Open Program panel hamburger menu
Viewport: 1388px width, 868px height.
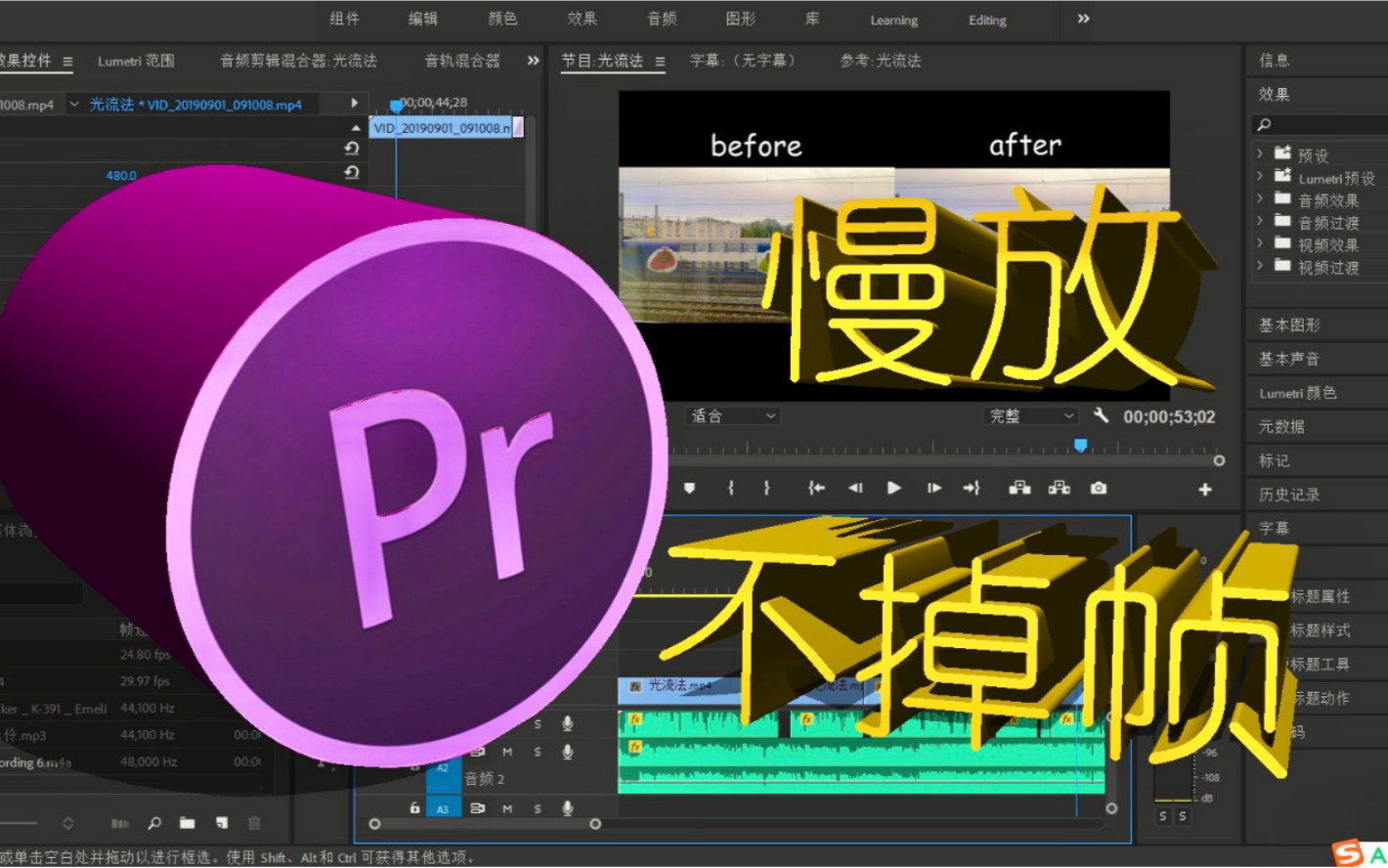(x=660, y=61)
